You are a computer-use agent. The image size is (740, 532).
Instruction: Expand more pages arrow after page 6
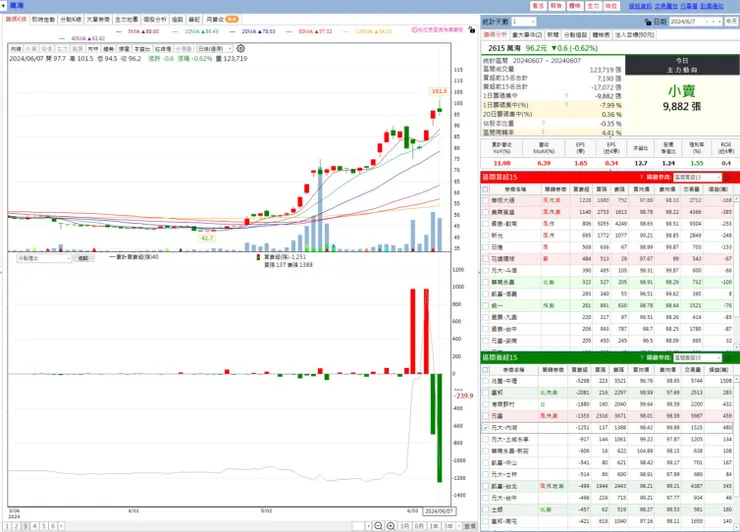pos(61,526)
